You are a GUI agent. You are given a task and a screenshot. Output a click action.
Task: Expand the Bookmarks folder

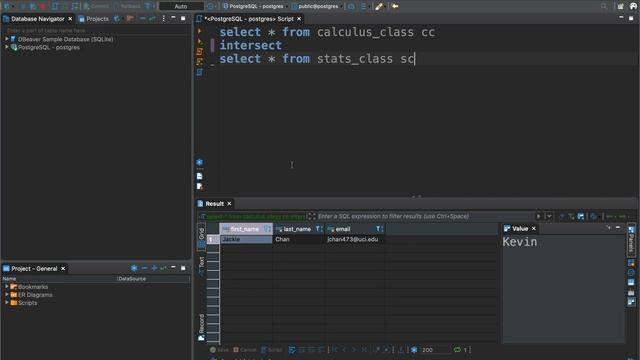7,287
